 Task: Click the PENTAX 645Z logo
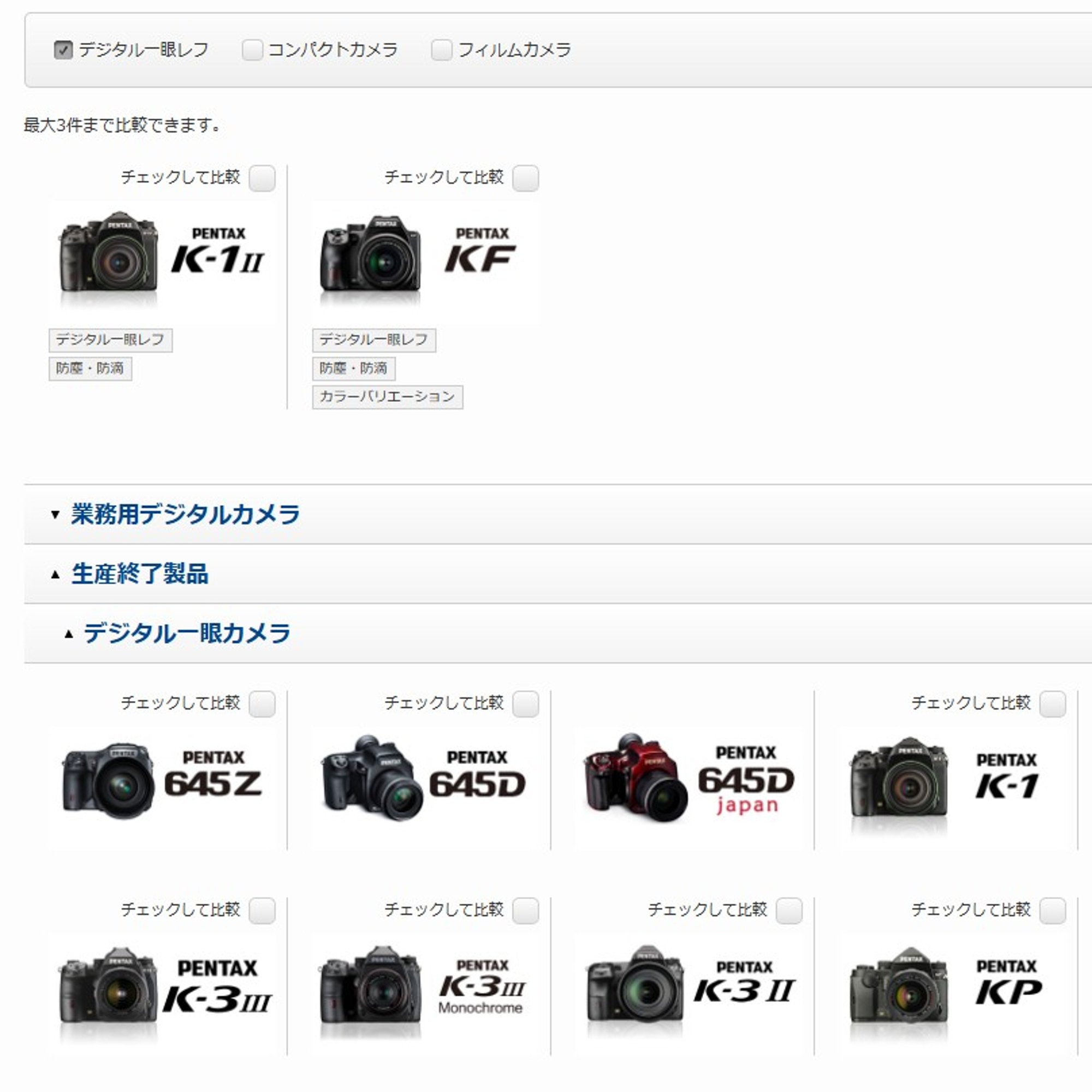coord(213,773)
